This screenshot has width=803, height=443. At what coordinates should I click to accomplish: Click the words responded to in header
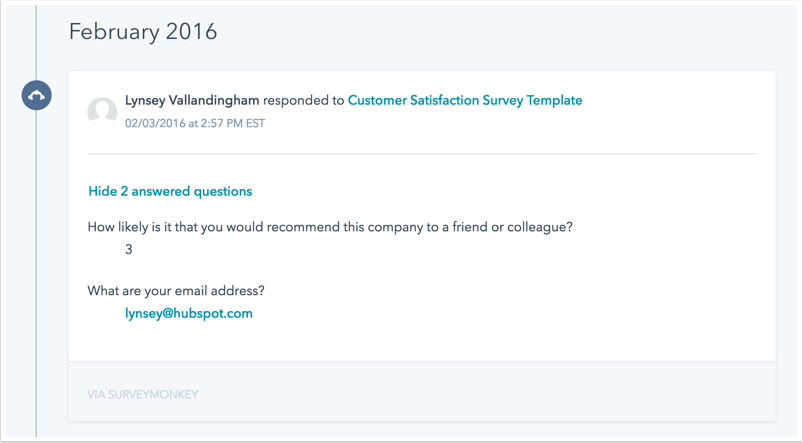tap(304, 101)
